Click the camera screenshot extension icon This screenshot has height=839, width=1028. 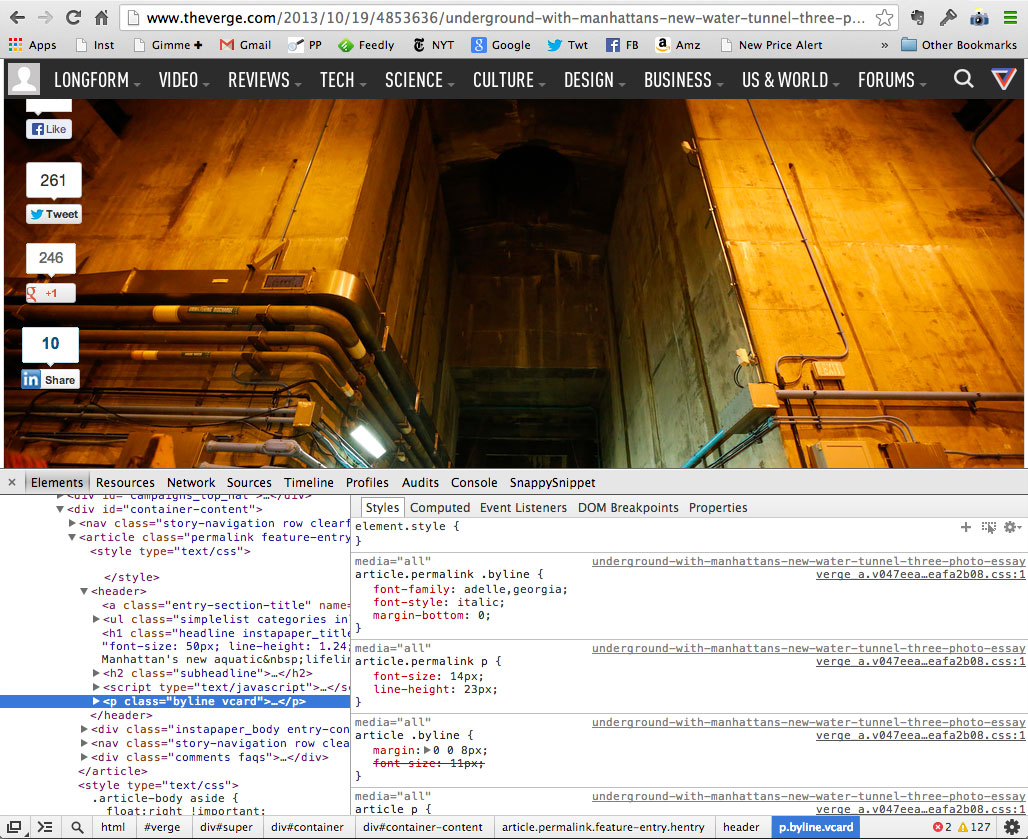coord(979,18)
